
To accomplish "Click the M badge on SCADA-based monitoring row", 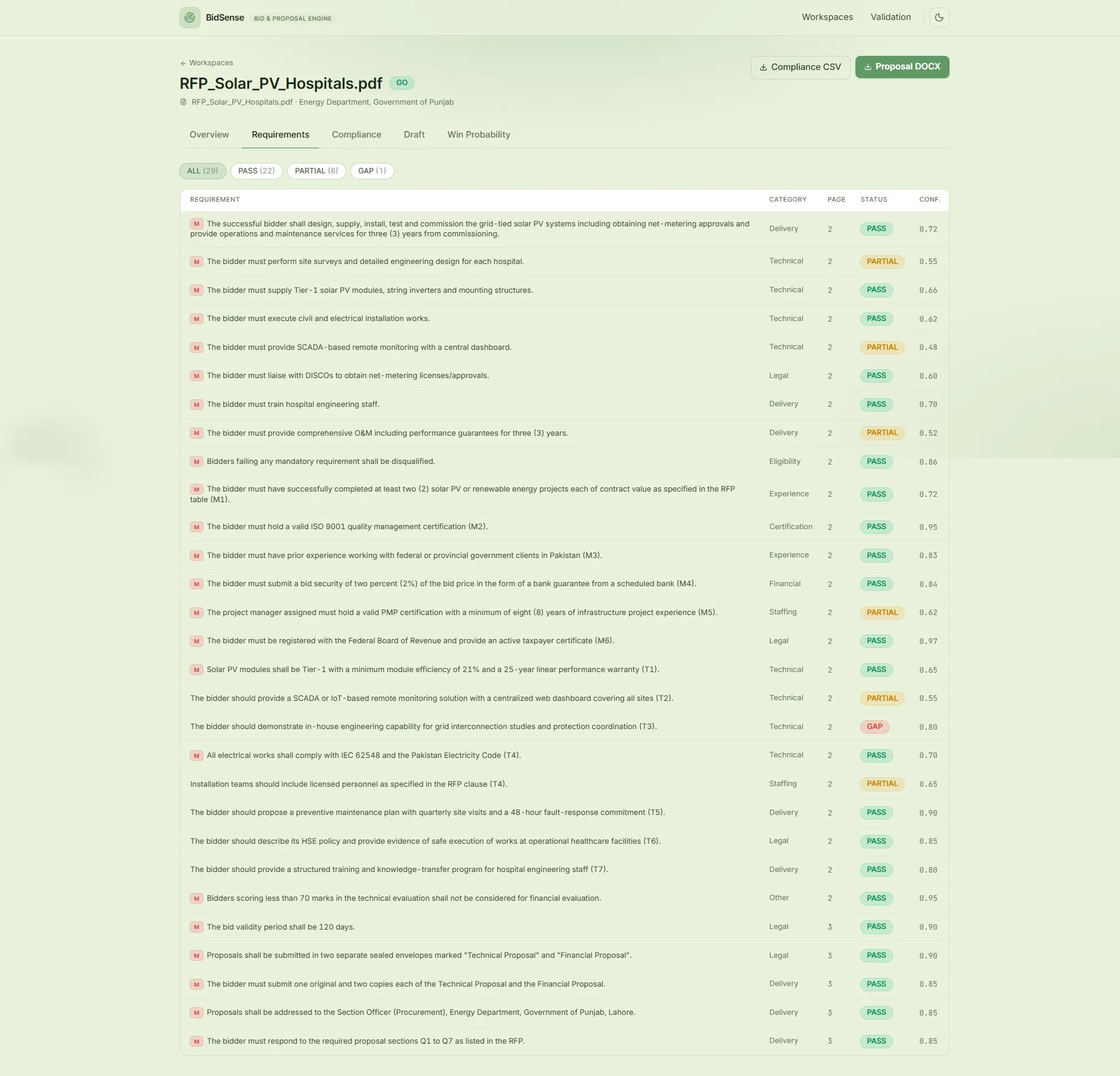I will tap(196, 347).
